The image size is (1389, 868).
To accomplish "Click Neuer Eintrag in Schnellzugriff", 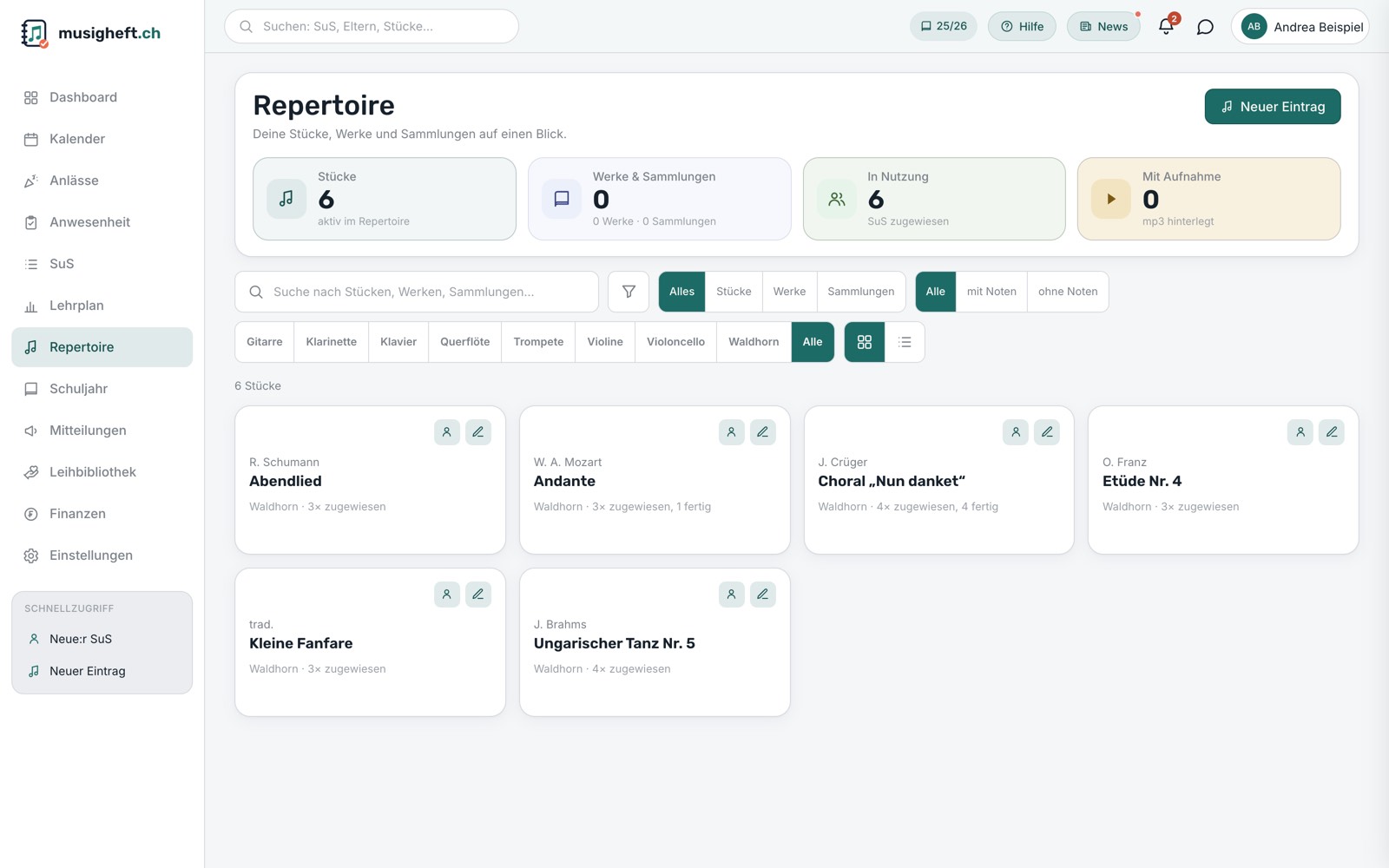I will (x=102, y=671).
